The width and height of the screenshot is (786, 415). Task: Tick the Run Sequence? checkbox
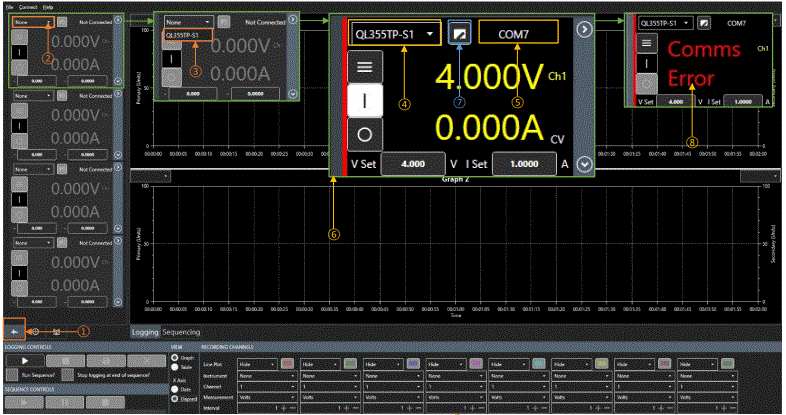[x=12, y=374]
